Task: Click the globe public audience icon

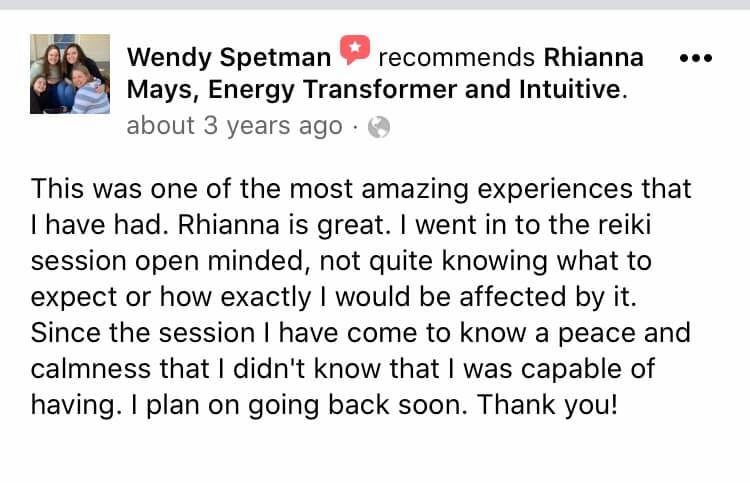Action: [x=379, y=127]
